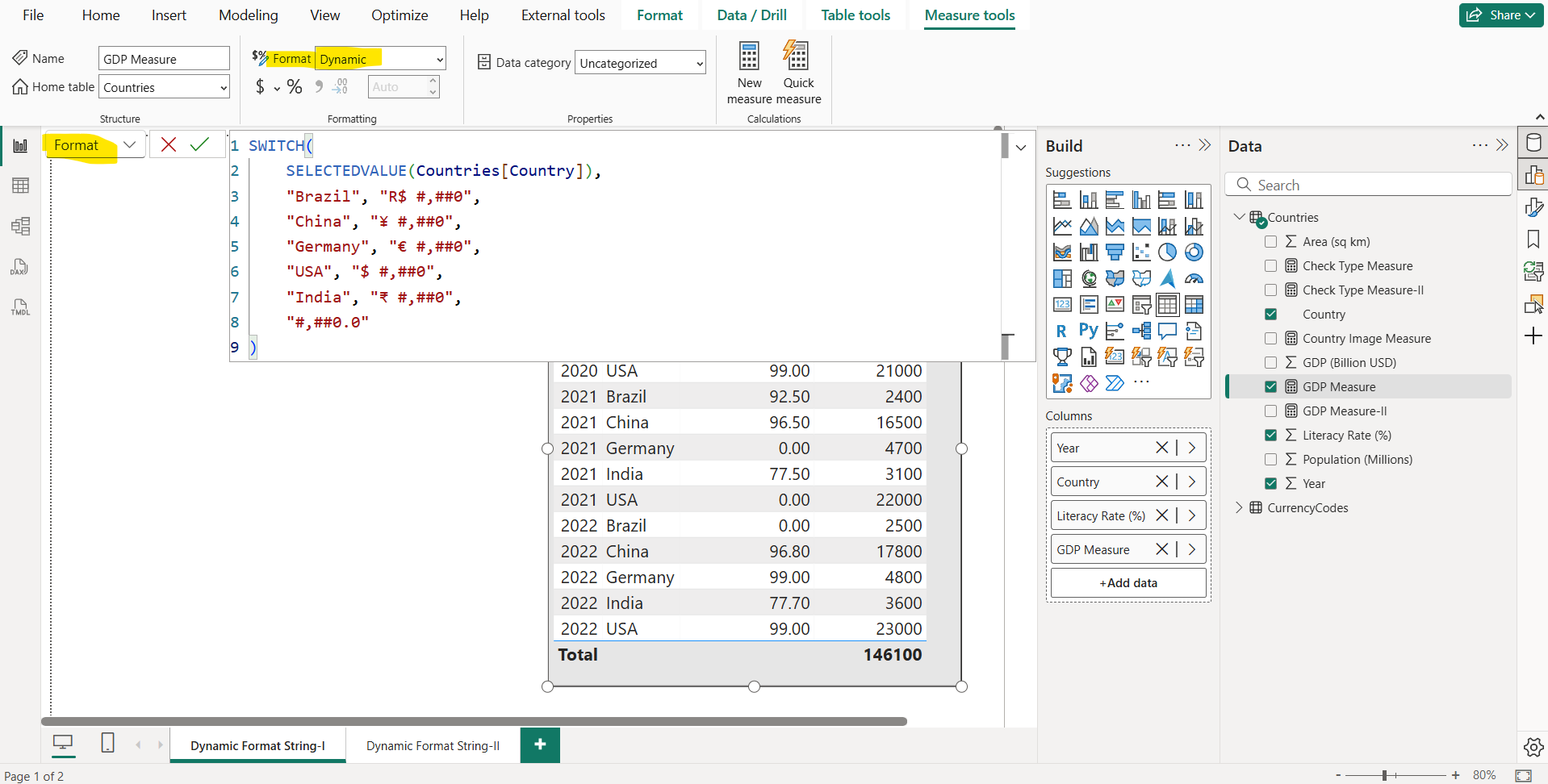Select the Pie chart visual suggestion
This screenshot has width=1548, height=784.
coord(1167,252)
